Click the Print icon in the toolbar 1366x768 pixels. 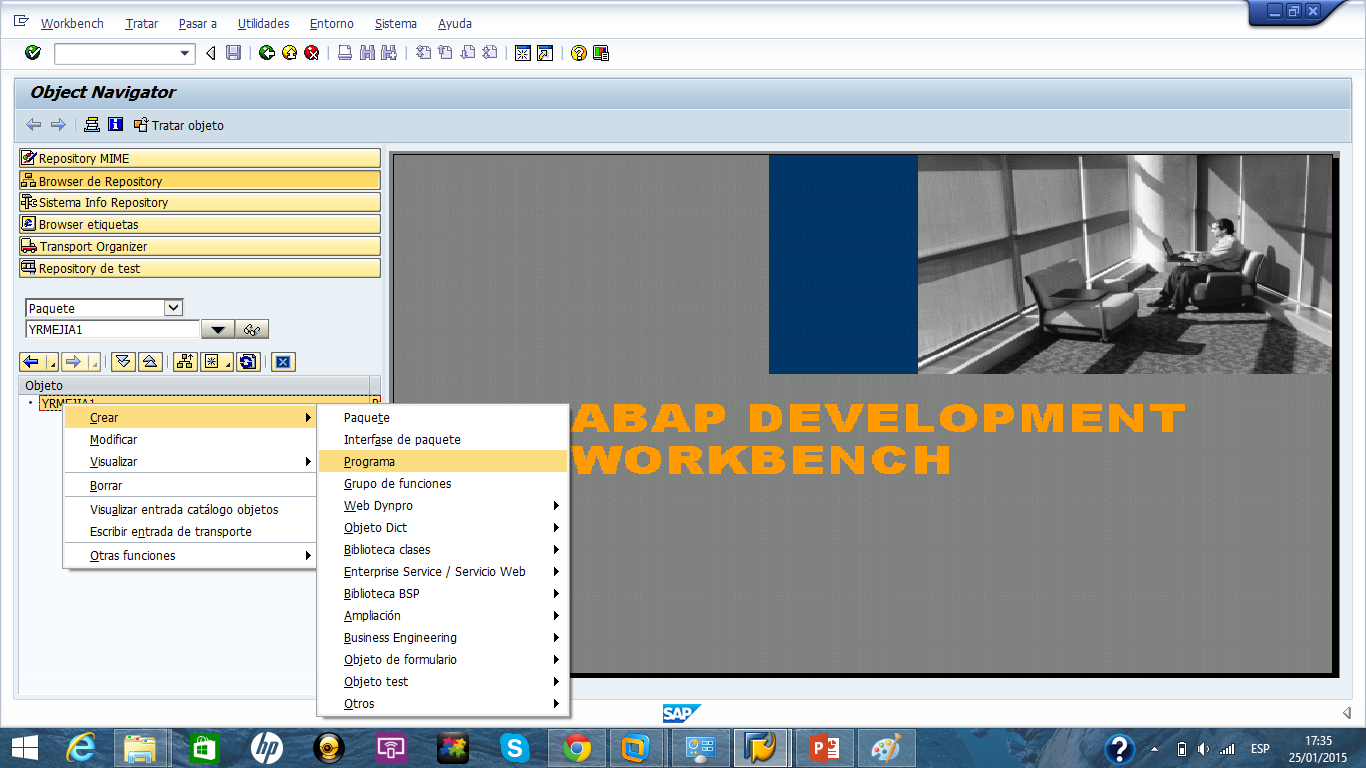pos(343,53)
